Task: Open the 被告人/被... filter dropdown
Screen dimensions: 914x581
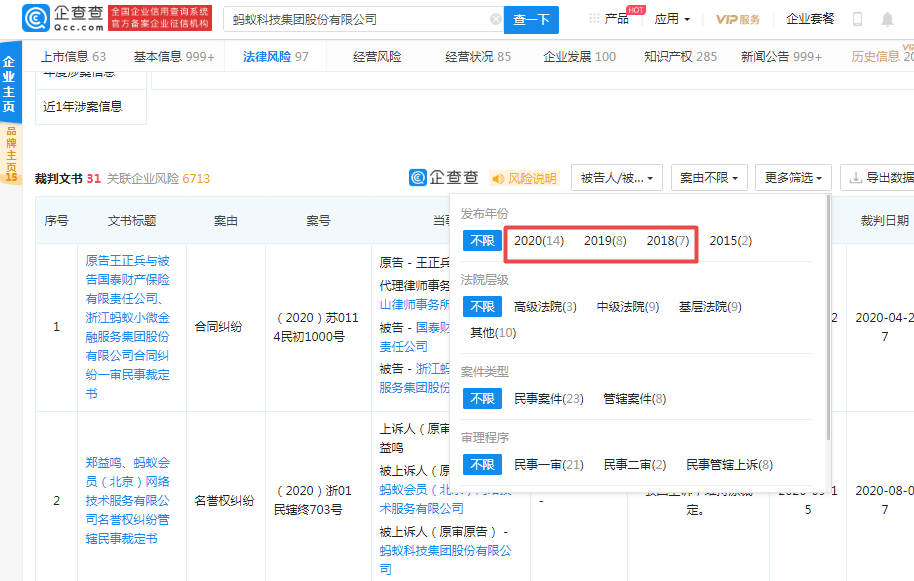Action: (x=617, y=178)
